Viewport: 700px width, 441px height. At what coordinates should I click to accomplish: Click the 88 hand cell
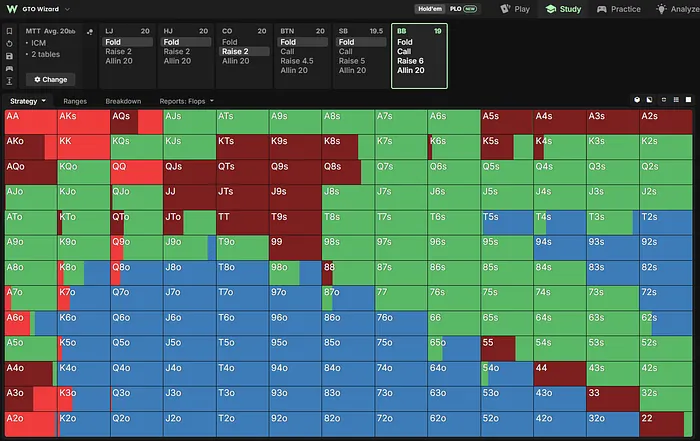[x=348, y=273]
